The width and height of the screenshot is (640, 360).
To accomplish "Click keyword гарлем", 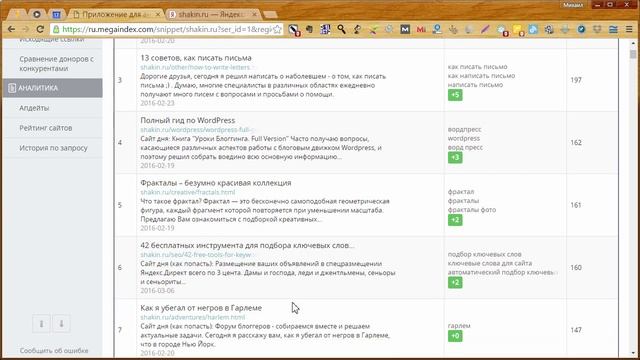I will tap(459, 326).
